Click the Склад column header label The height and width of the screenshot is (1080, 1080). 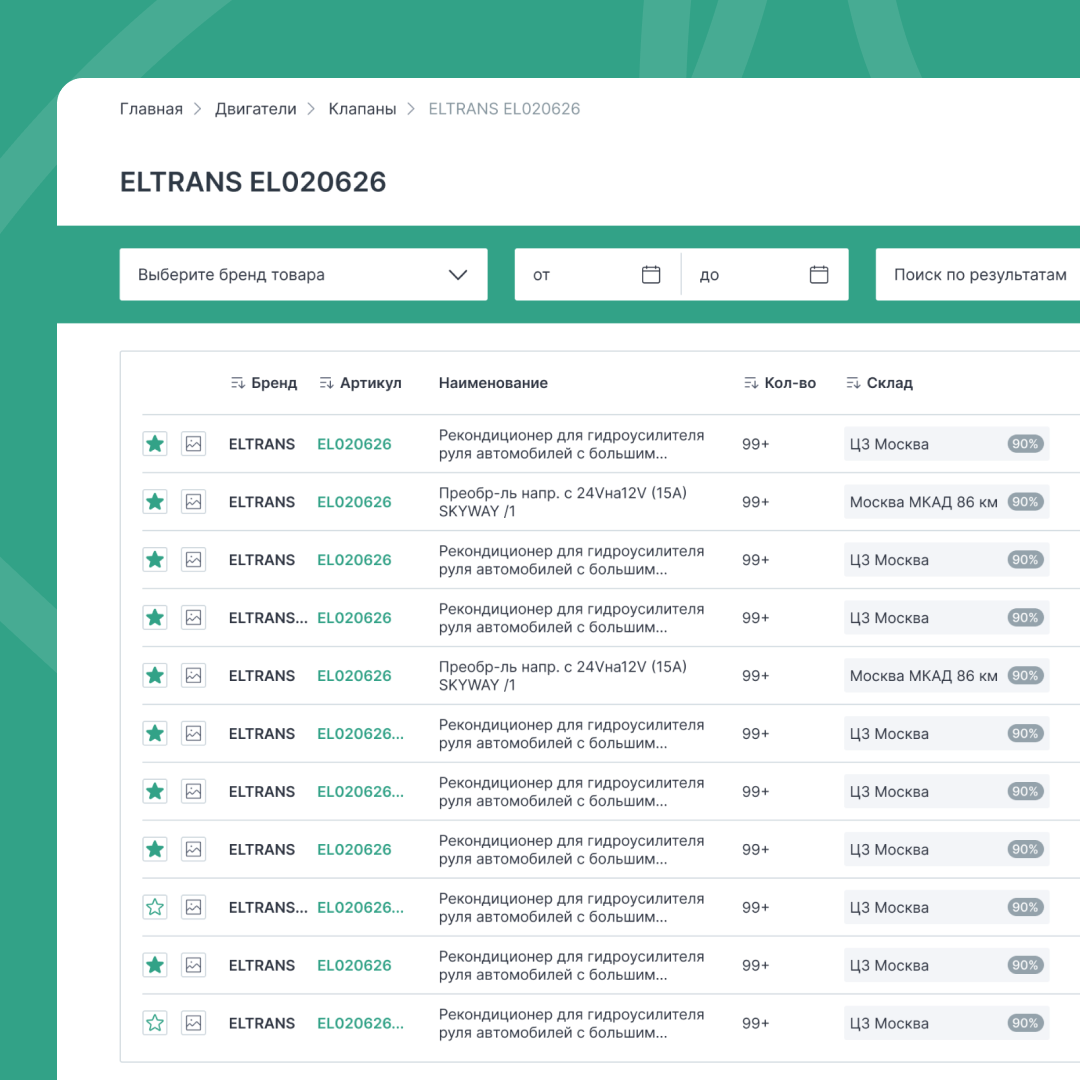[890, 383]
